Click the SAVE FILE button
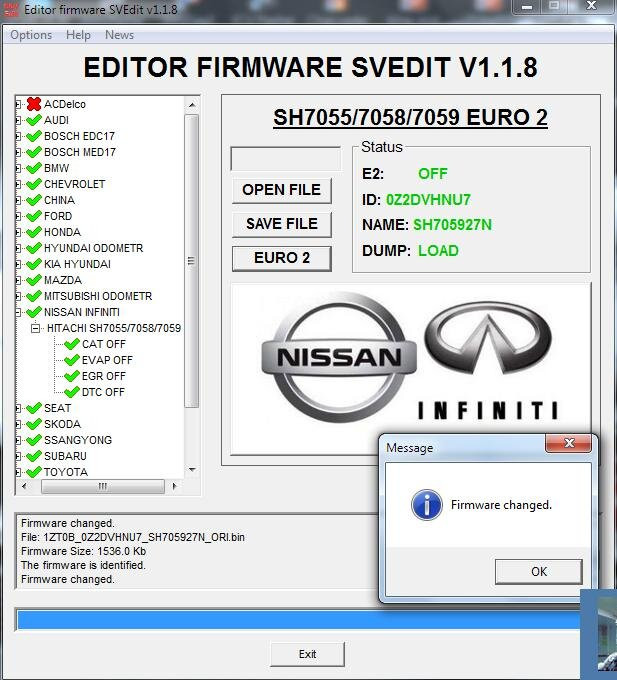This screenshot has width=617, height=680. 282,224
